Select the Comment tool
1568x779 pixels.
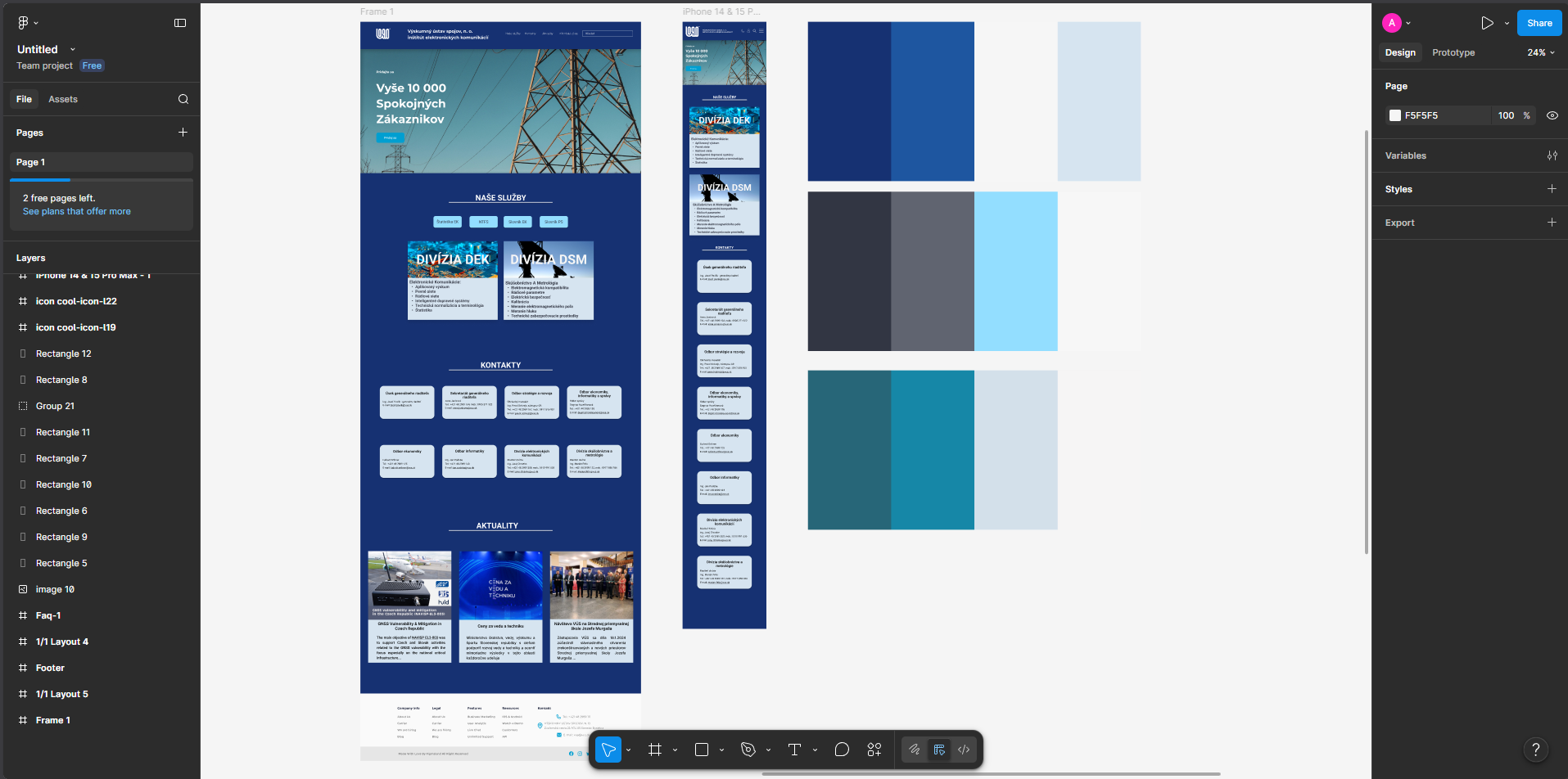[x=842, y=750]
